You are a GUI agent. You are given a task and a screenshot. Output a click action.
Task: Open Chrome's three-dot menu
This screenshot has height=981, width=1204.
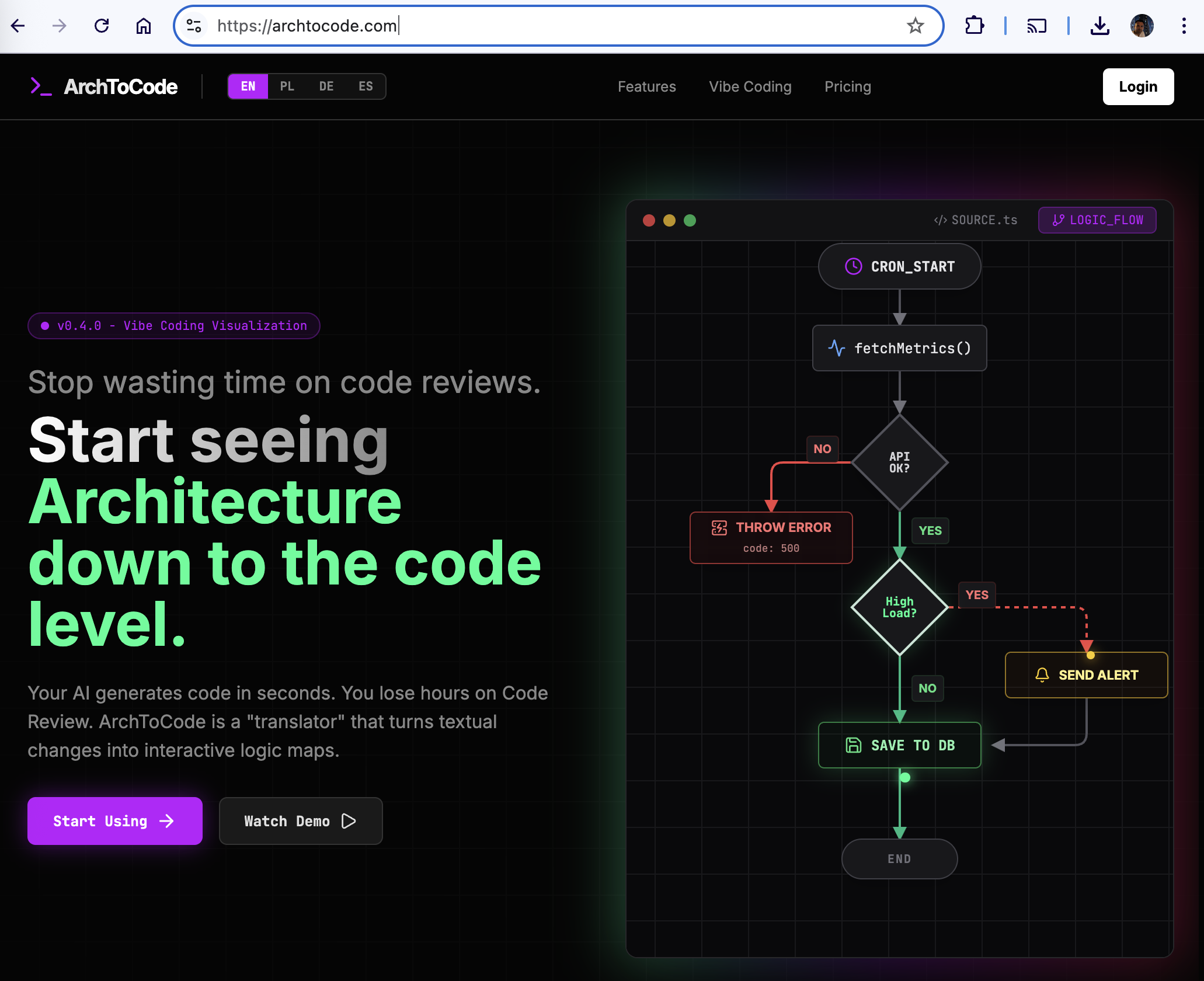pyautogui.click(x=1184, y=26)
